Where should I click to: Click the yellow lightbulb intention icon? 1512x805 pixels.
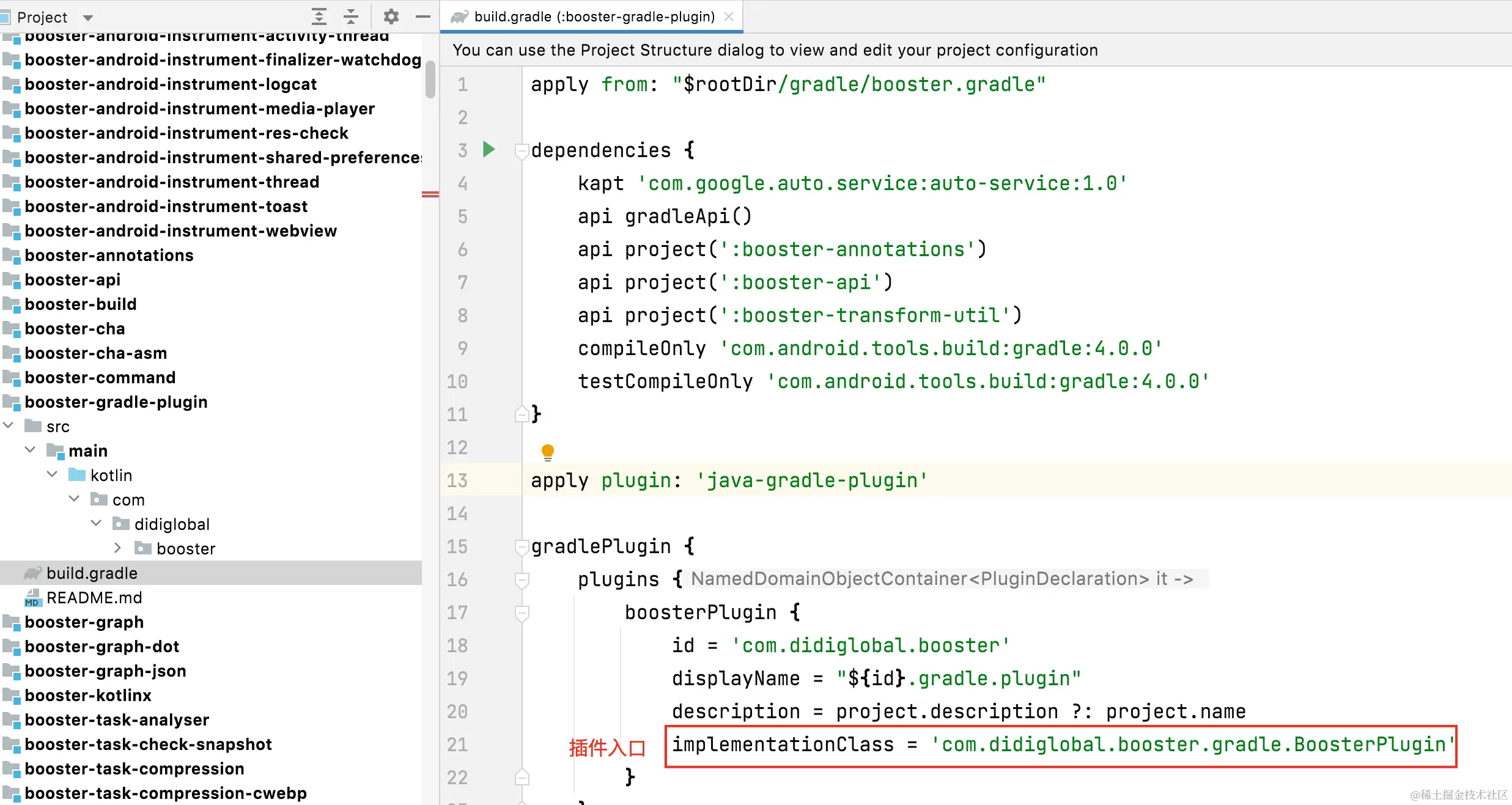547,452
